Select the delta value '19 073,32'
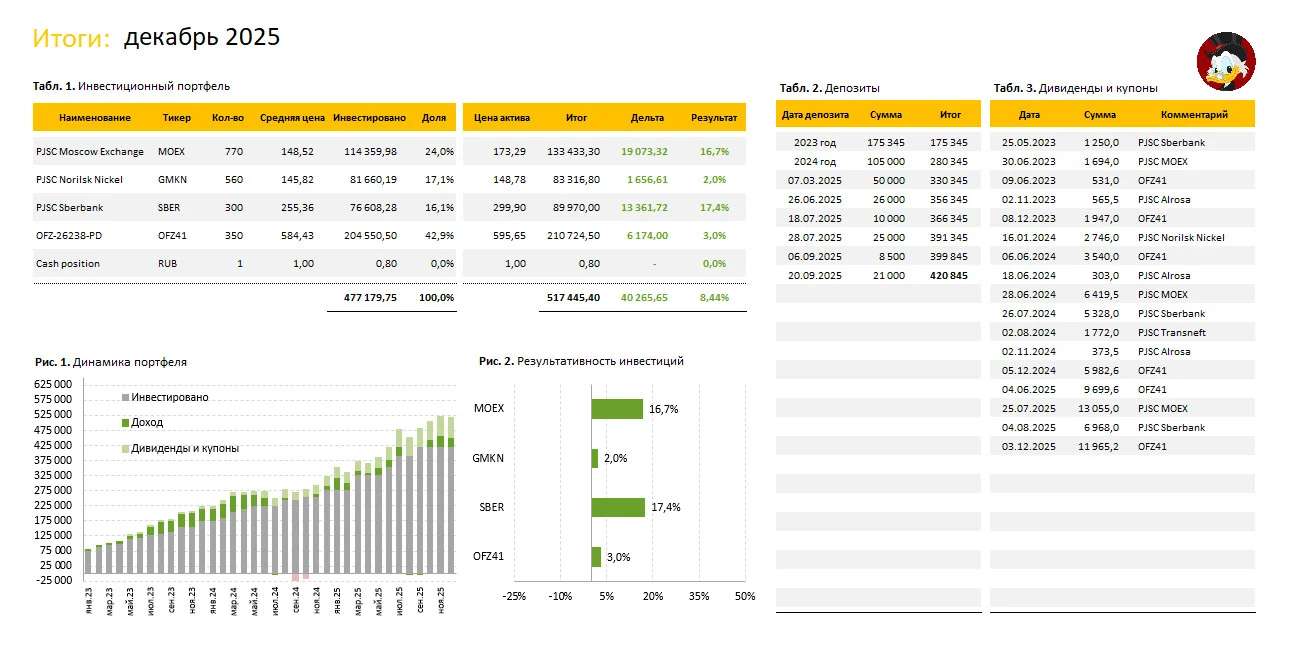The width and height of the screenshot is (1289, 660). coord(644,152)
